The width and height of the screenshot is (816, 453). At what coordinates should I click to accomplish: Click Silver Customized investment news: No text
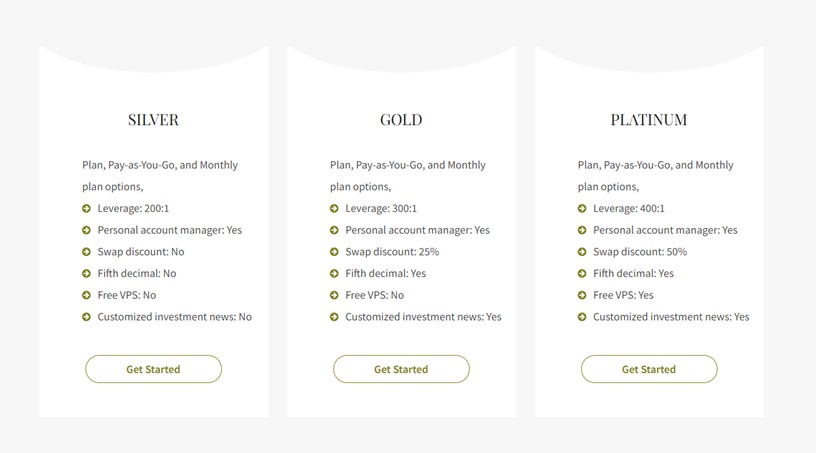(x=174, y=317)
